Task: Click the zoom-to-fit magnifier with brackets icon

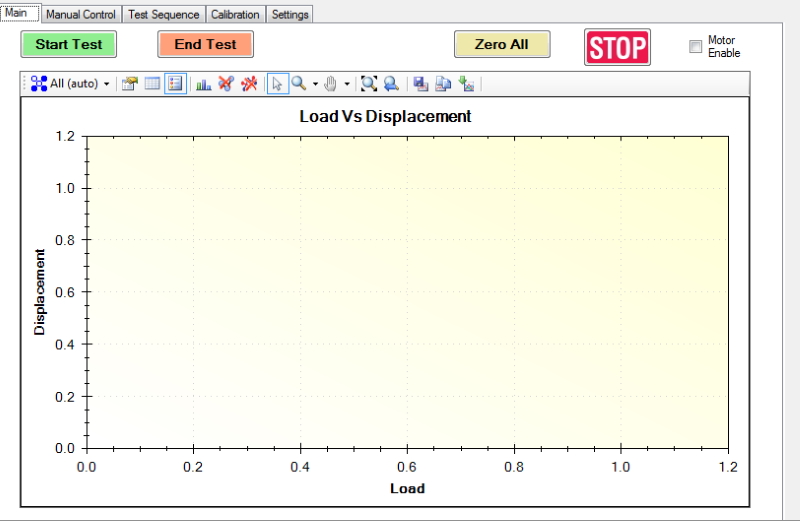Action: coord(369,84)
